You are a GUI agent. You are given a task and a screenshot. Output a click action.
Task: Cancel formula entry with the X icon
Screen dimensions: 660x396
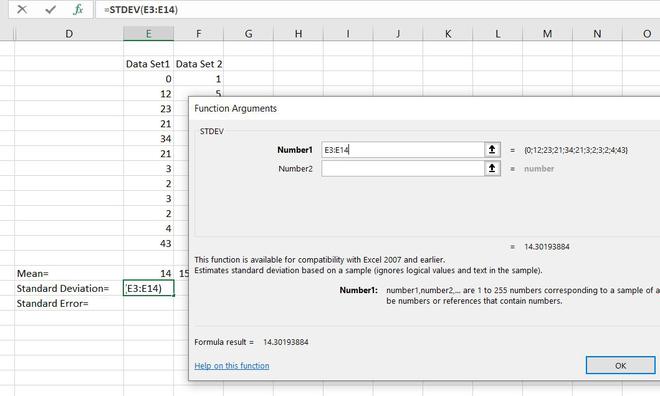pyautogui.click(x=22, y=9)
